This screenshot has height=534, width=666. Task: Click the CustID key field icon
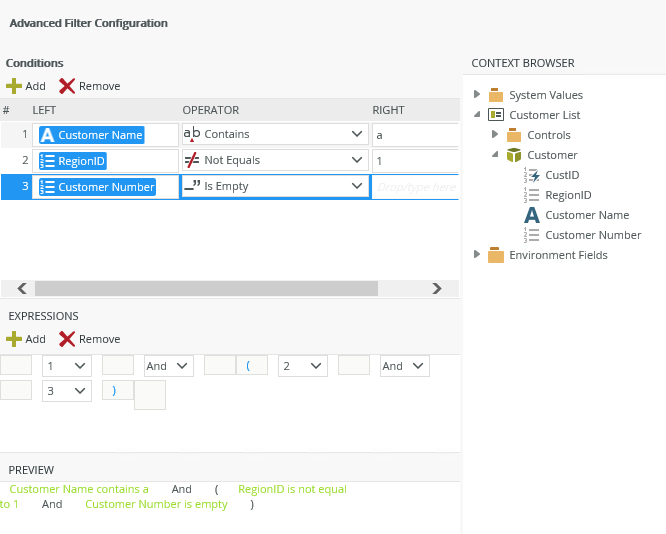(x=532, y=175)
